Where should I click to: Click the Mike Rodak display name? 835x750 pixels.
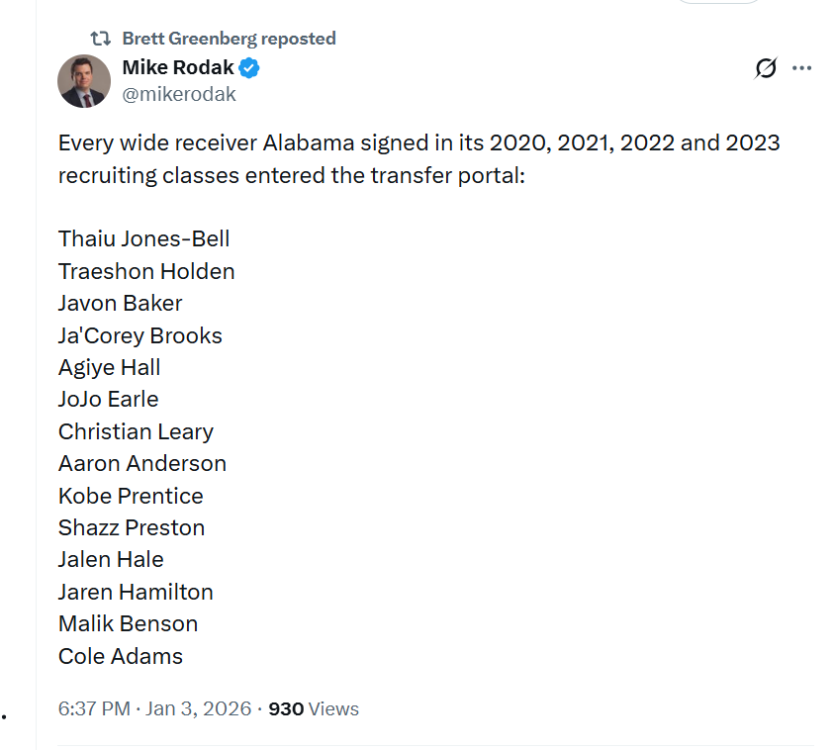[x=179, y=68]
